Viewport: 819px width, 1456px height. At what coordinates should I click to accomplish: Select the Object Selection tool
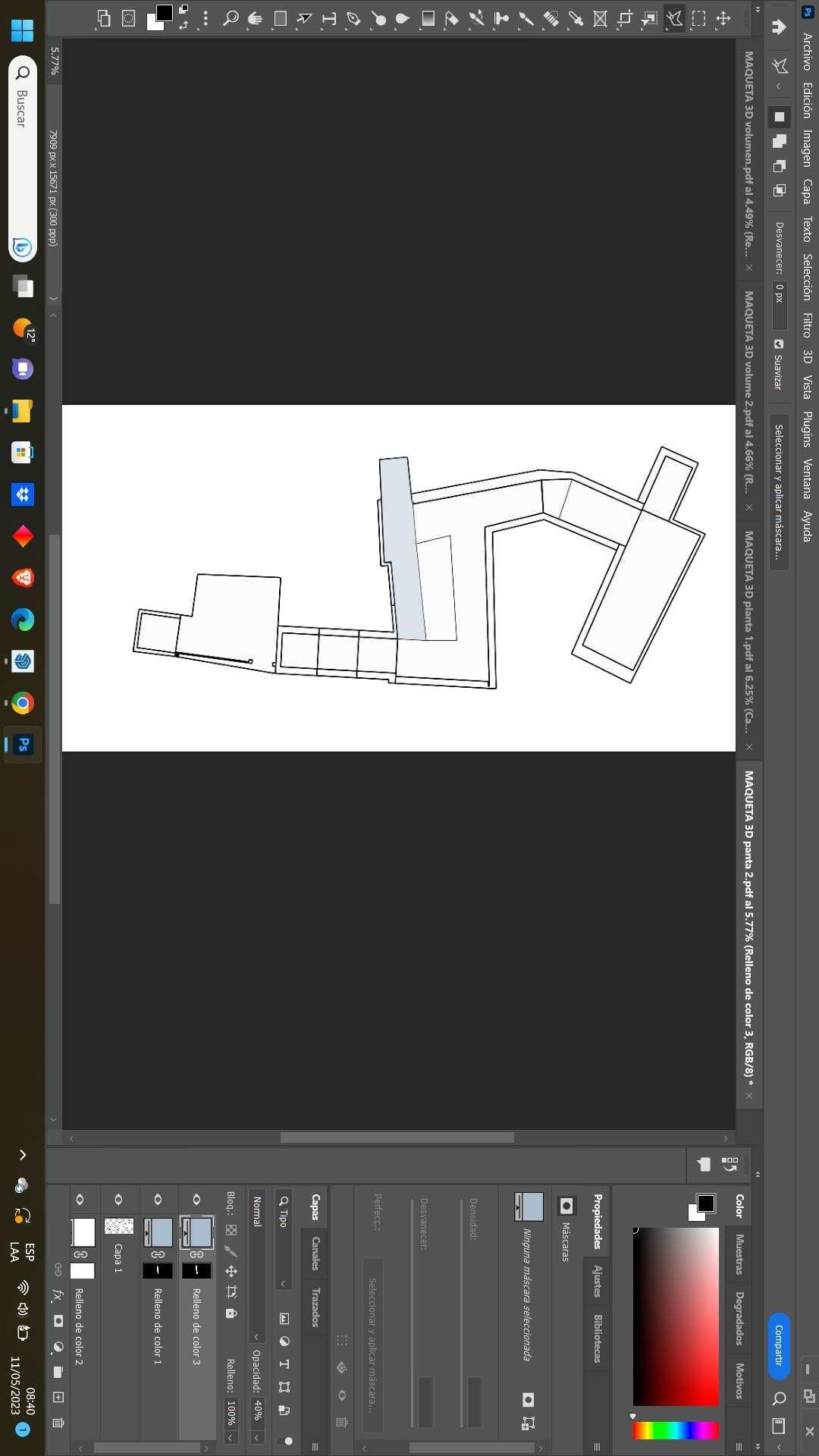[649, 18]
